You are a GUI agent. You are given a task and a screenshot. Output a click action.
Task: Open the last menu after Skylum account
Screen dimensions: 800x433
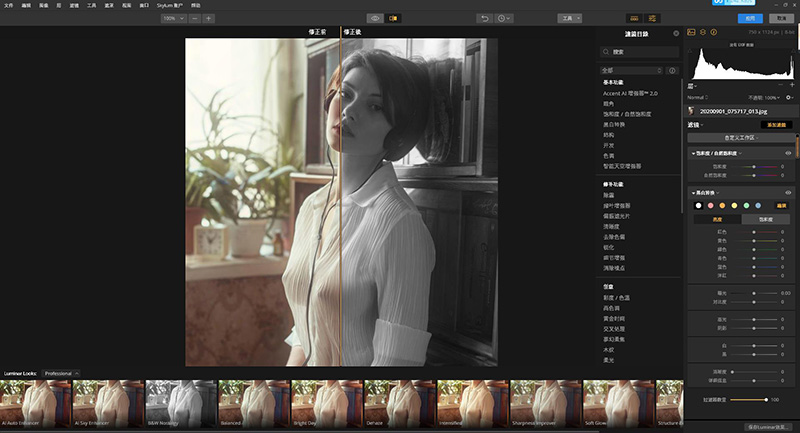[x=195, y=5]
